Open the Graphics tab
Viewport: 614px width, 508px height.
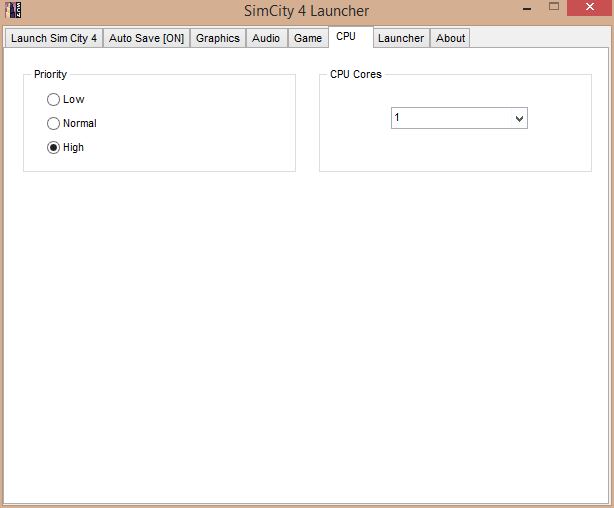coord(218,38)
